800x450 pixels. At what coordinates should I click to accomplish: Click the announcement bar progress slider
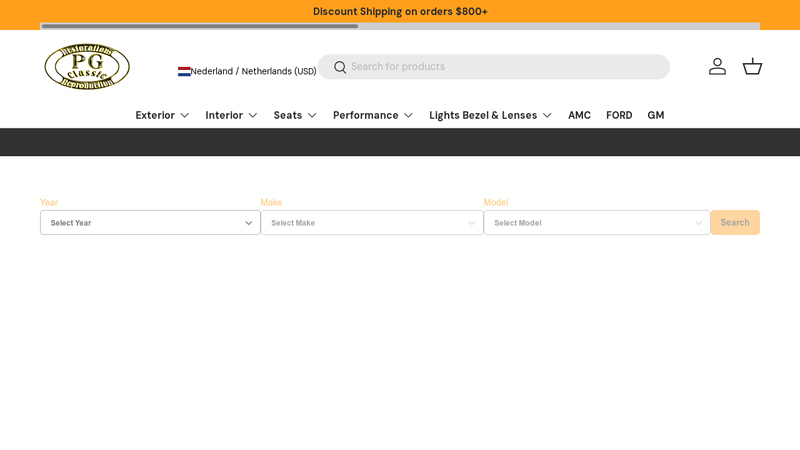(200, 26)
